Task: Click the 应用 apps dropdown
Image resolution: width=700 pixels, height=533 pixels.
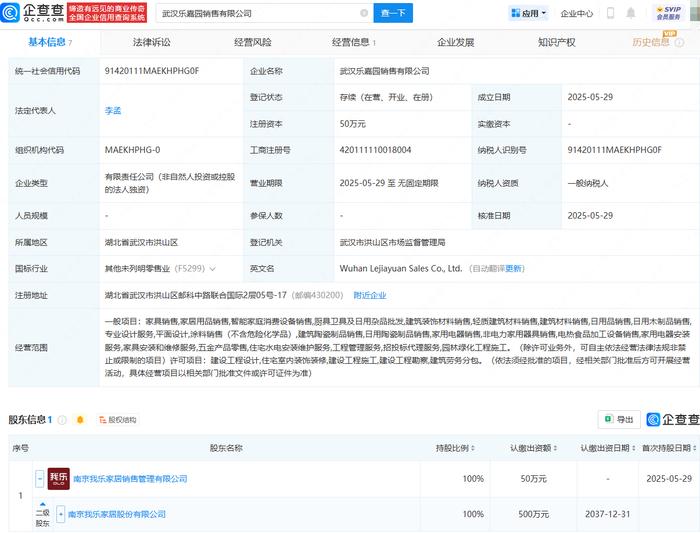Action: point(529,13)
